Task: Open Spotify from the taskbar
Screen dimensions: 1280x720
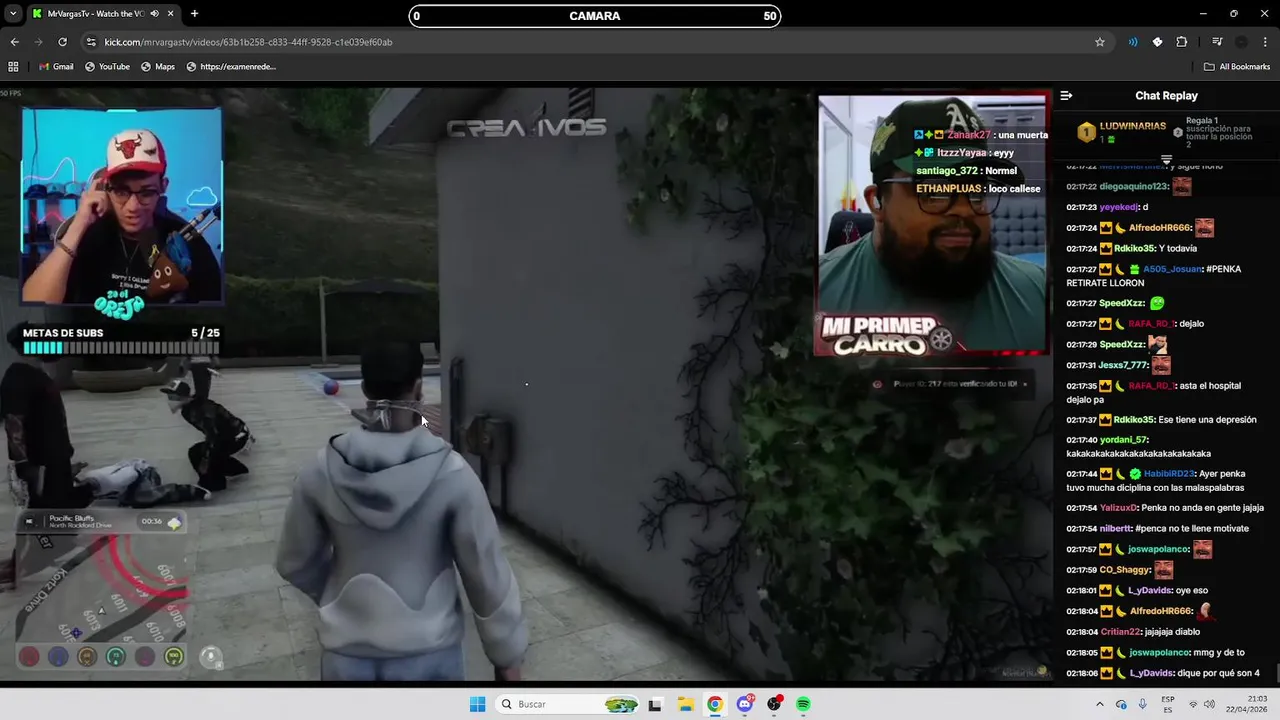Action: [x=803, y=704]
